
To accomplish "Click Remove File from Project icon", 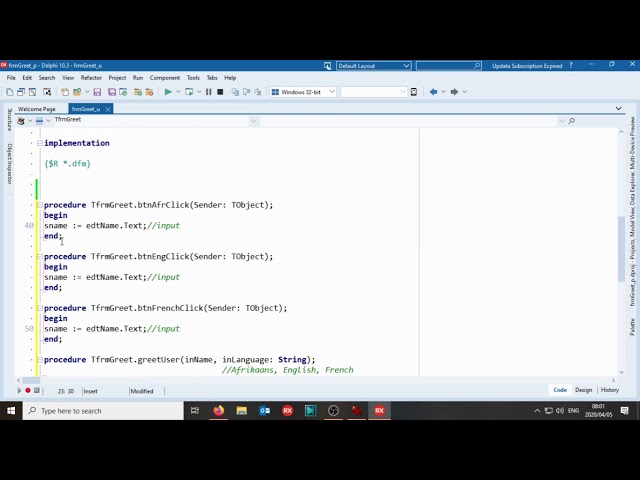I will (x=149, y=92).
